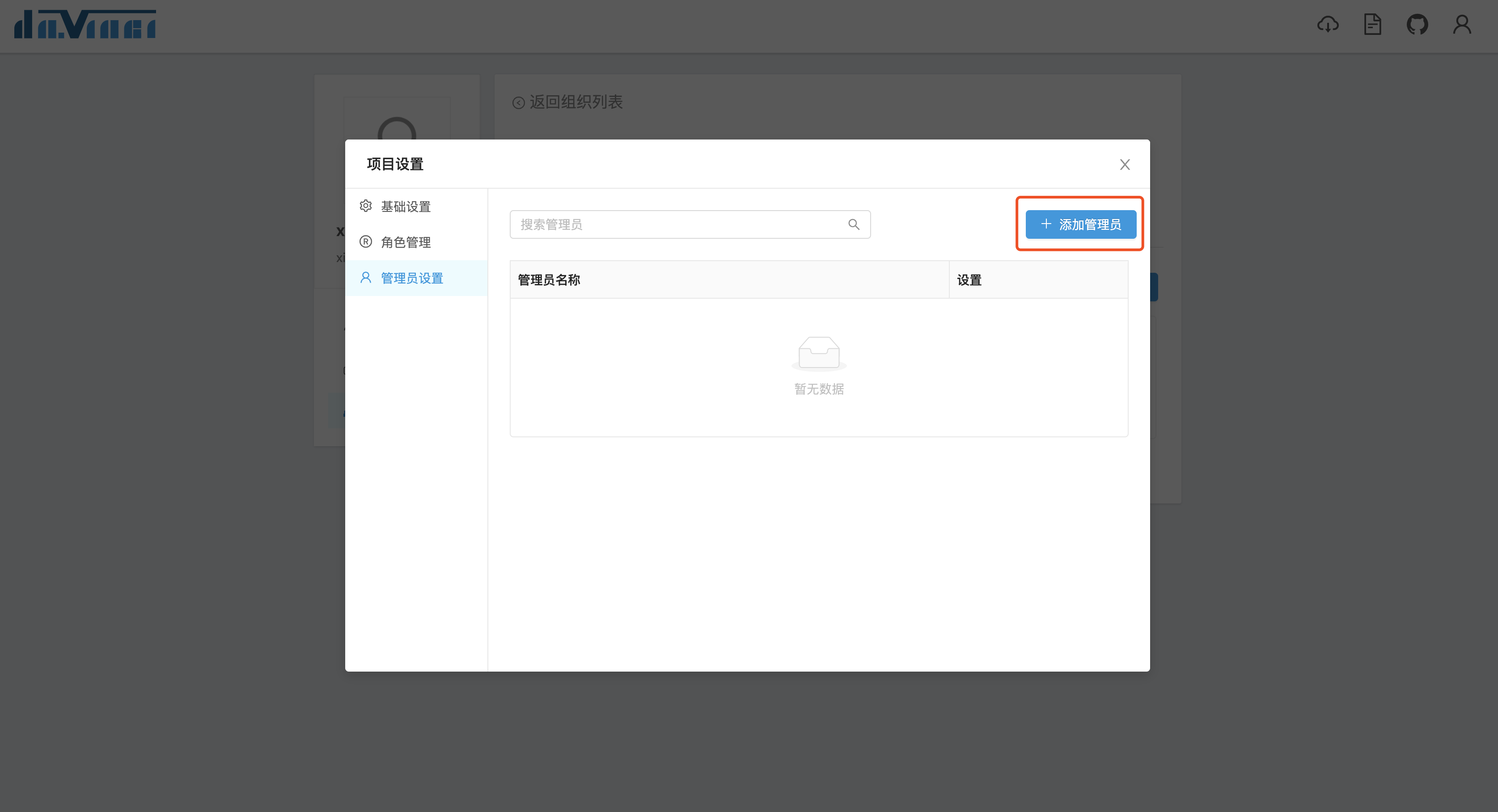
Task: Switch to 基础设置 tab
Action: (406, 207)
